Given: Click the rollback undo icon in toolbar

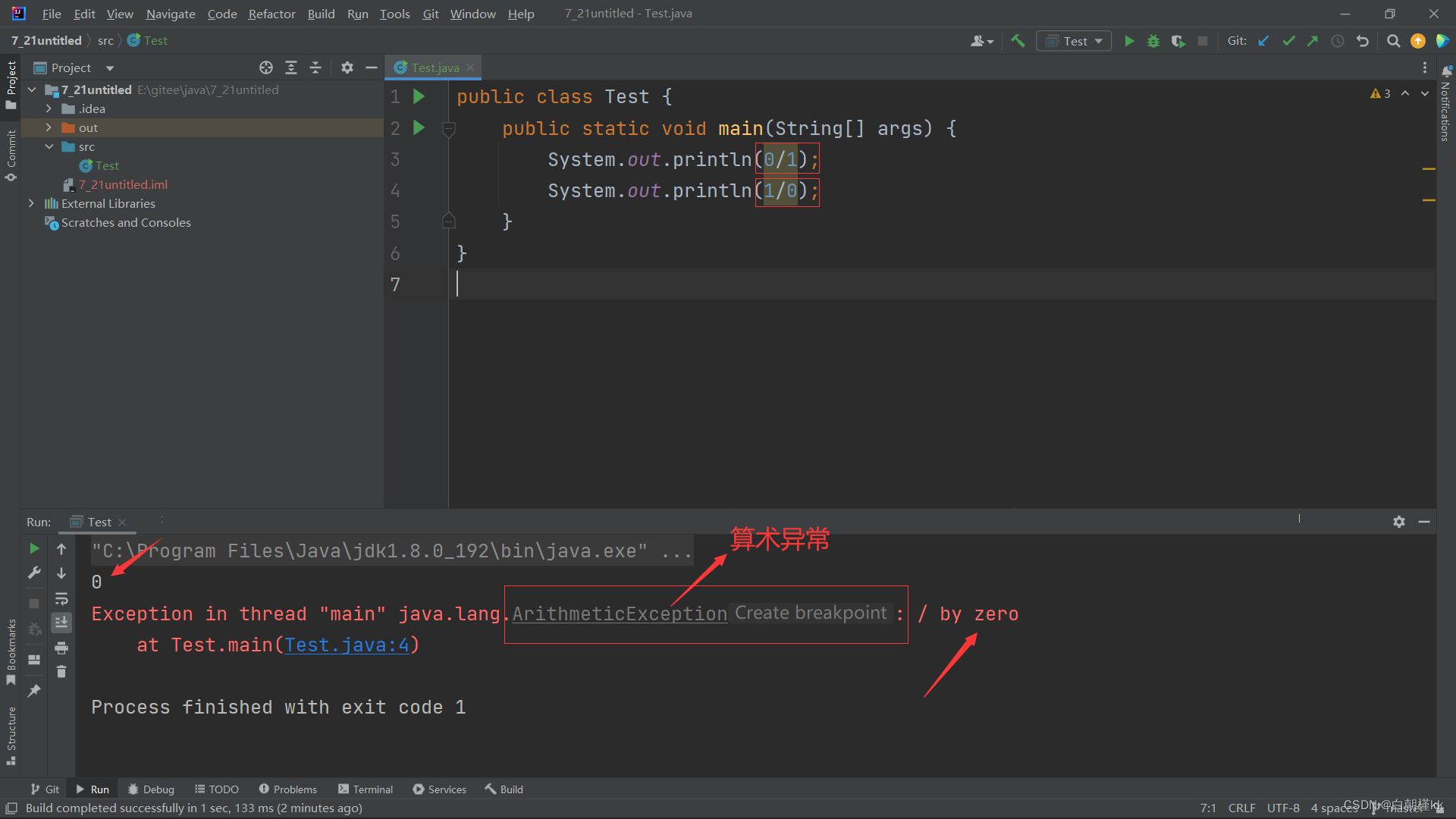Looking at the screenshot, I should (1363, 41).
